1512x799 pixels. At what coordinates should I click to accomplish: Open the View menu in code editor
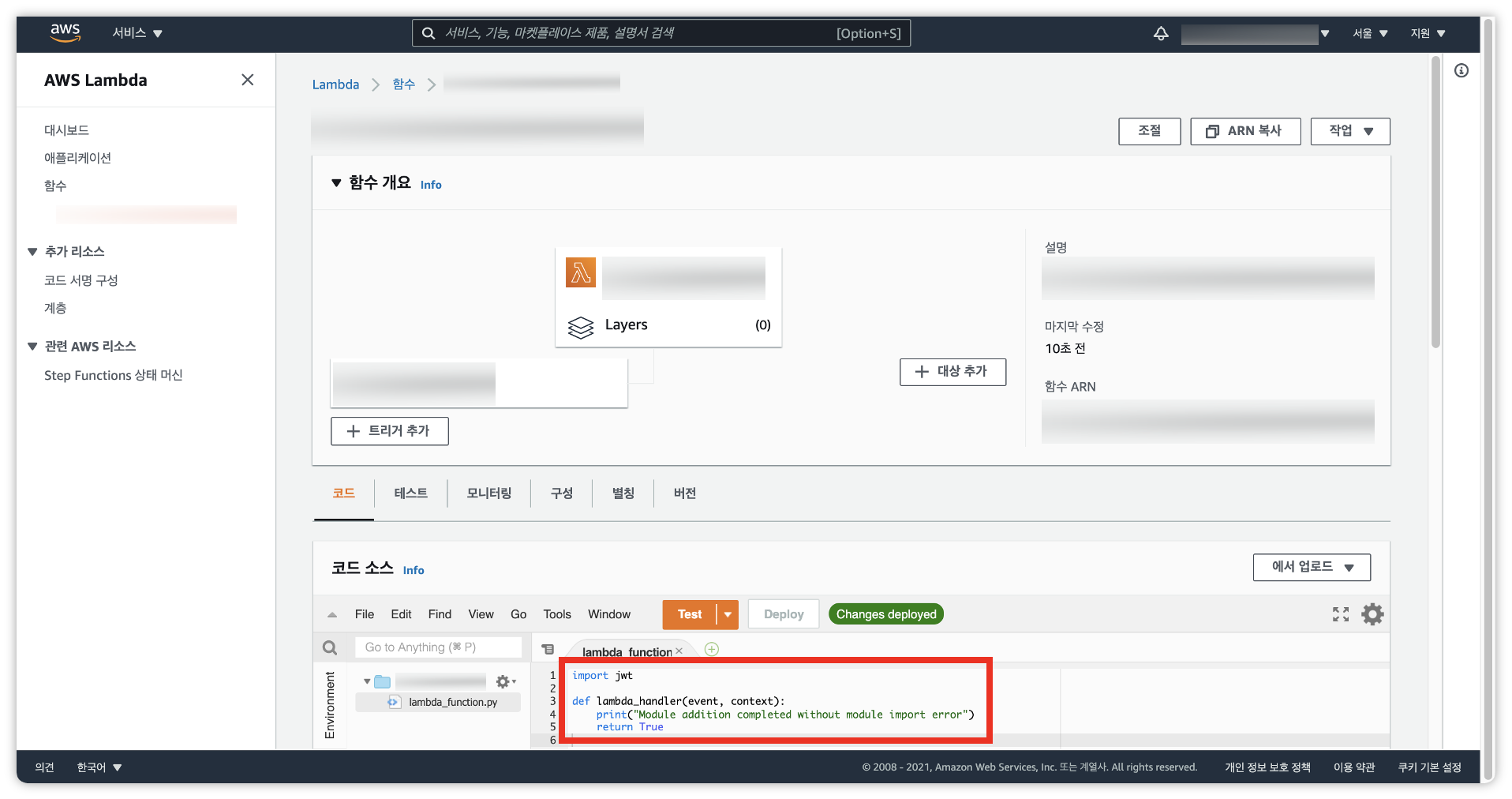(x=481, y=614)
